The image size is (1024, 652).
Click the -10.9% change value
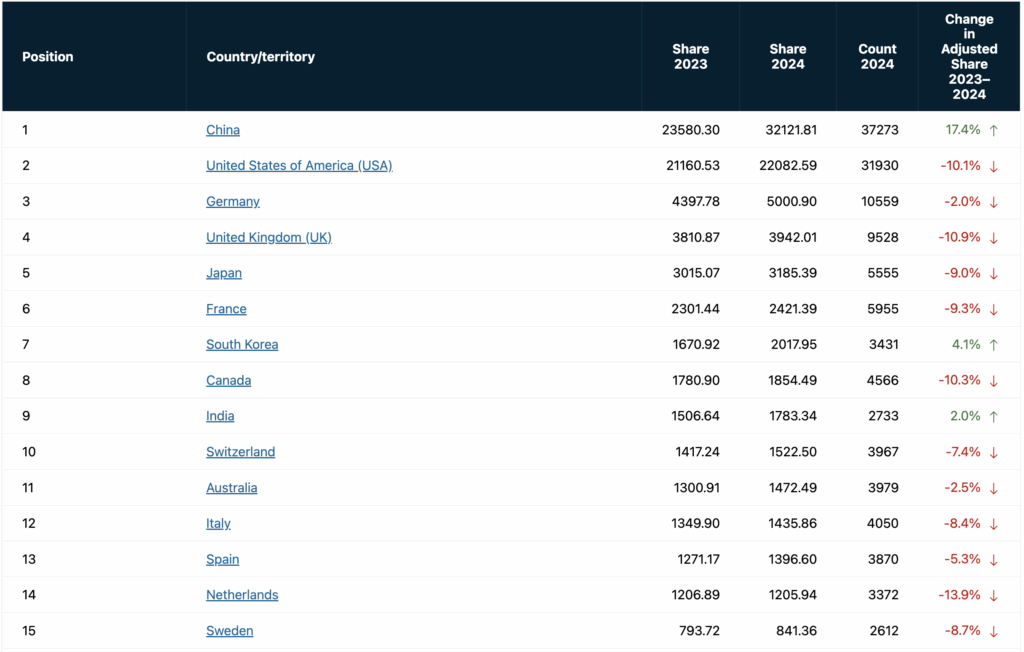pyautogui.click(x=959, y=238)
